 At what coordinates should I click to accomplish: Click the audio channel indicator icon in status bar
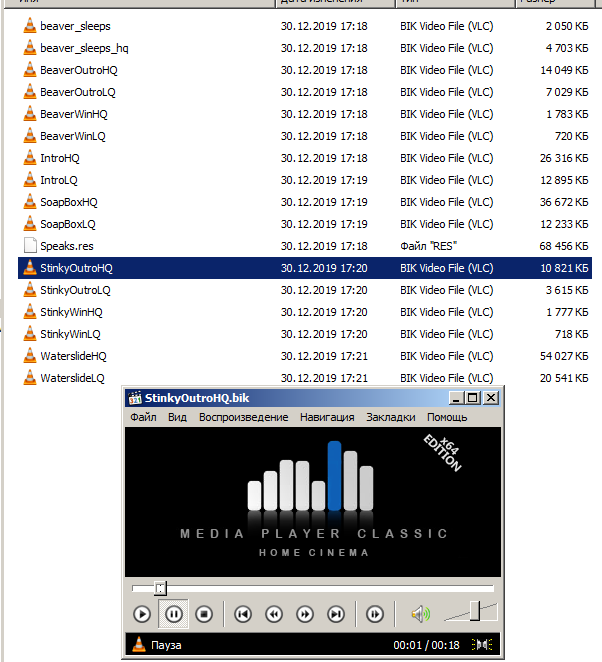[x=482, y=645]
